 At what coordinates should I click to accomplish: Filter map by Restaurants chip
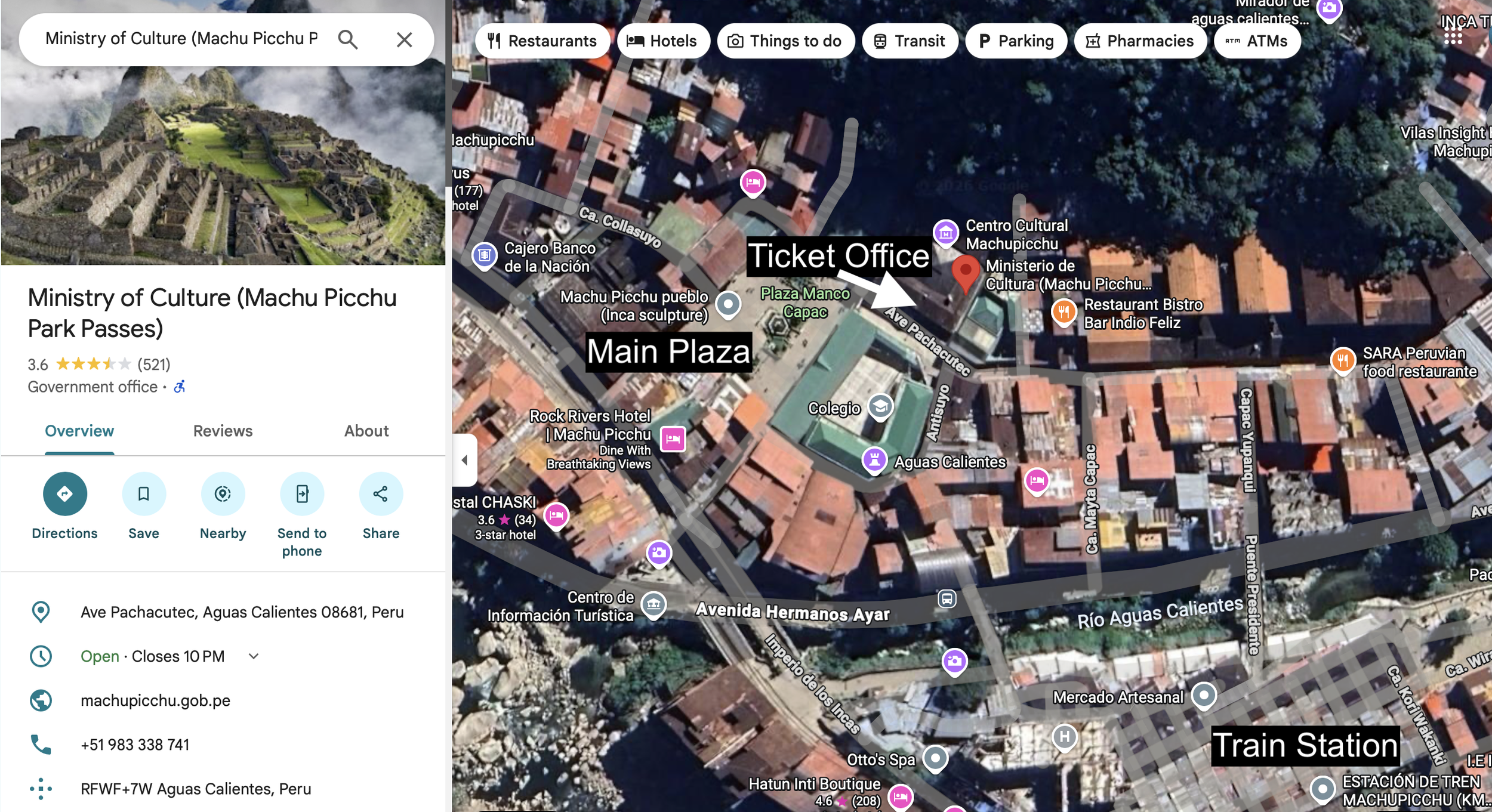pos(542,41)
